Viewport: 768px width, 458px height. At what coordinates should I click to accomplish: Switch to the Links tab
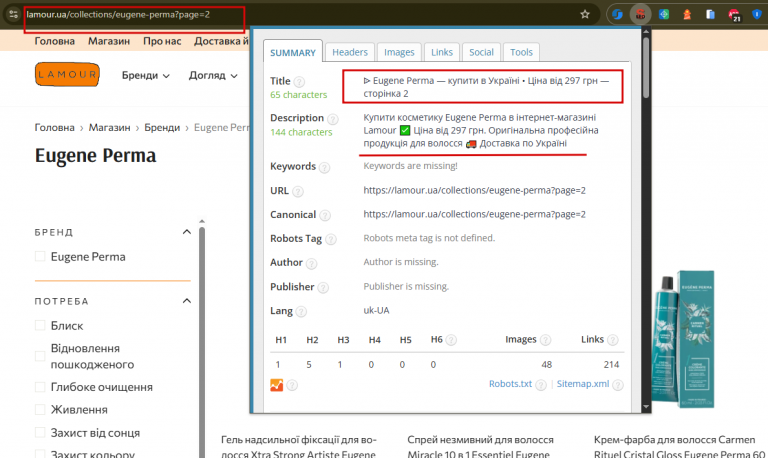pyautogui.click(x=442, y=52)
